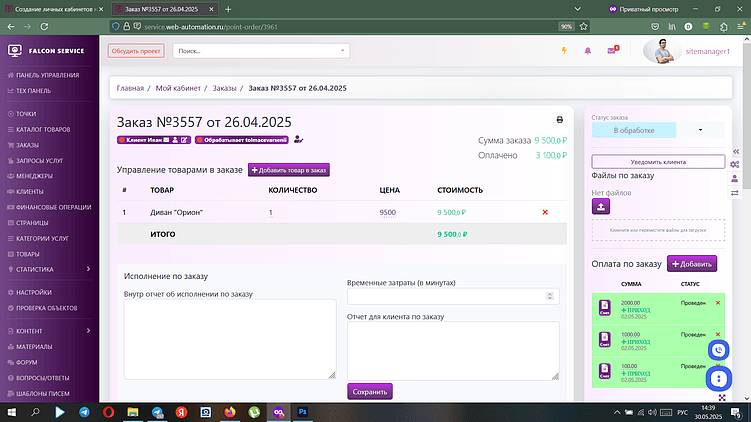This screenshot has width=751, height=422.
Task: Open Telegram from the taskbar
Action: tap(84, 412)
